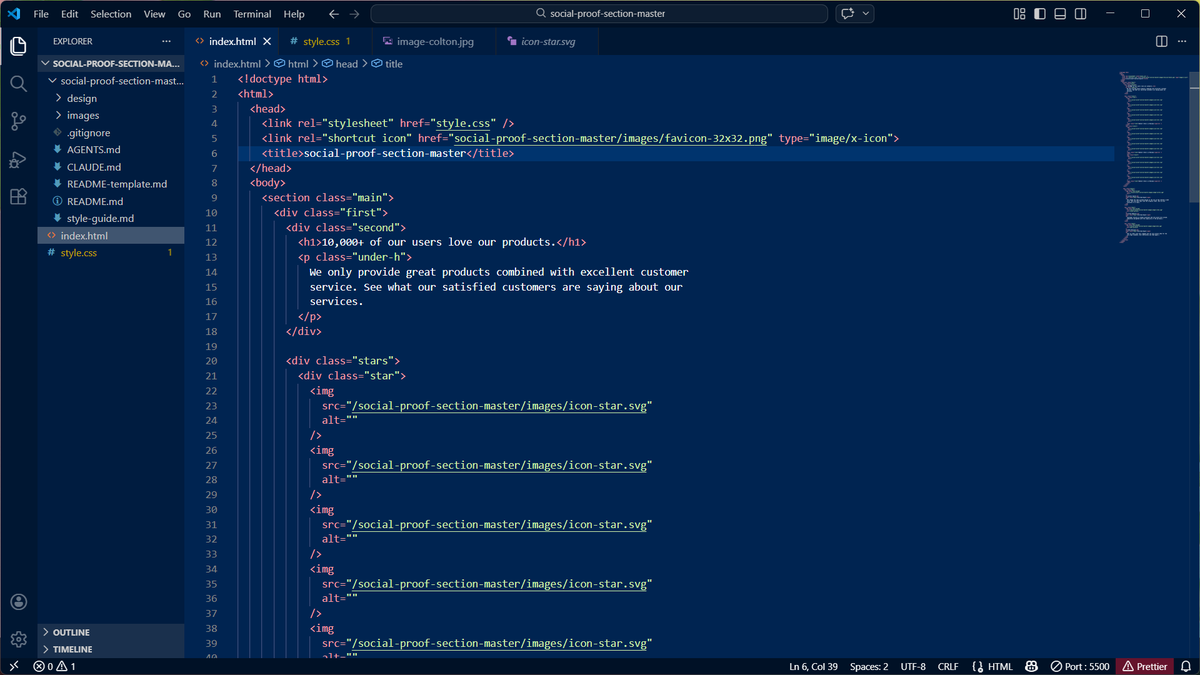Screen dimensions: 1200x675
Task: Click the command center search box
Action: [599, 14]
